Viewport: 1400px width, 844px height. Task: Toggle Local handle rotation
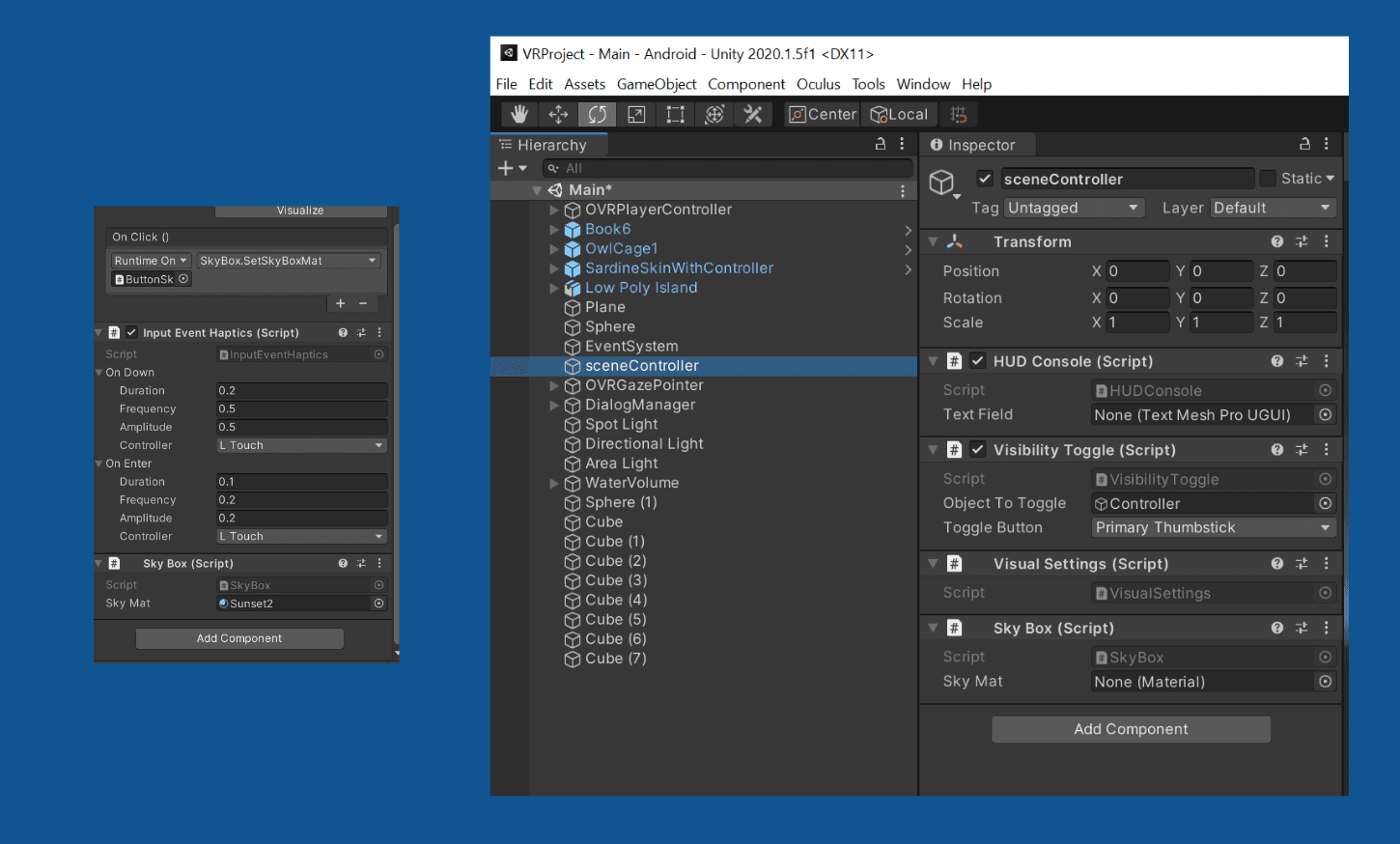900,114
